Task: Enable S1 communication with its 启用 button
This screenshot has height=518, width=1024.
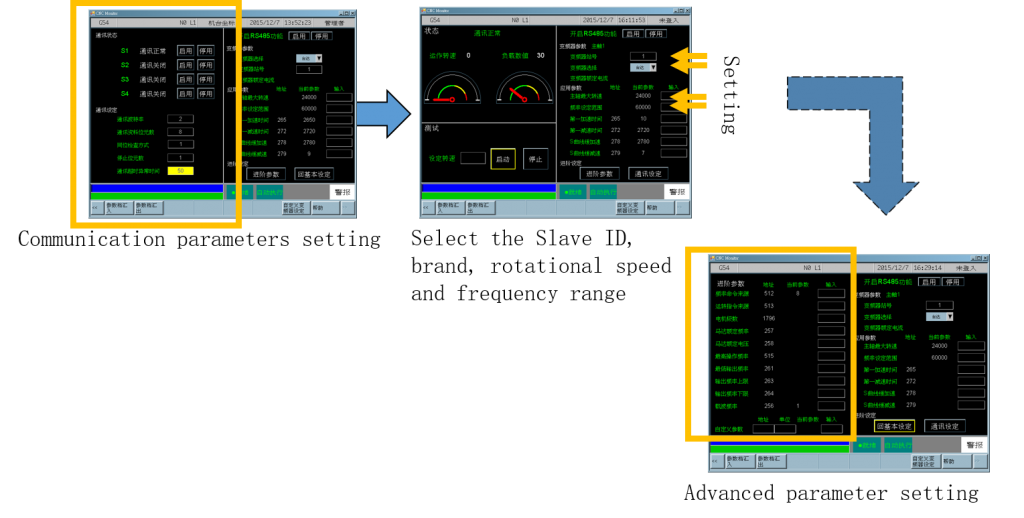Action: click(185, 50)
